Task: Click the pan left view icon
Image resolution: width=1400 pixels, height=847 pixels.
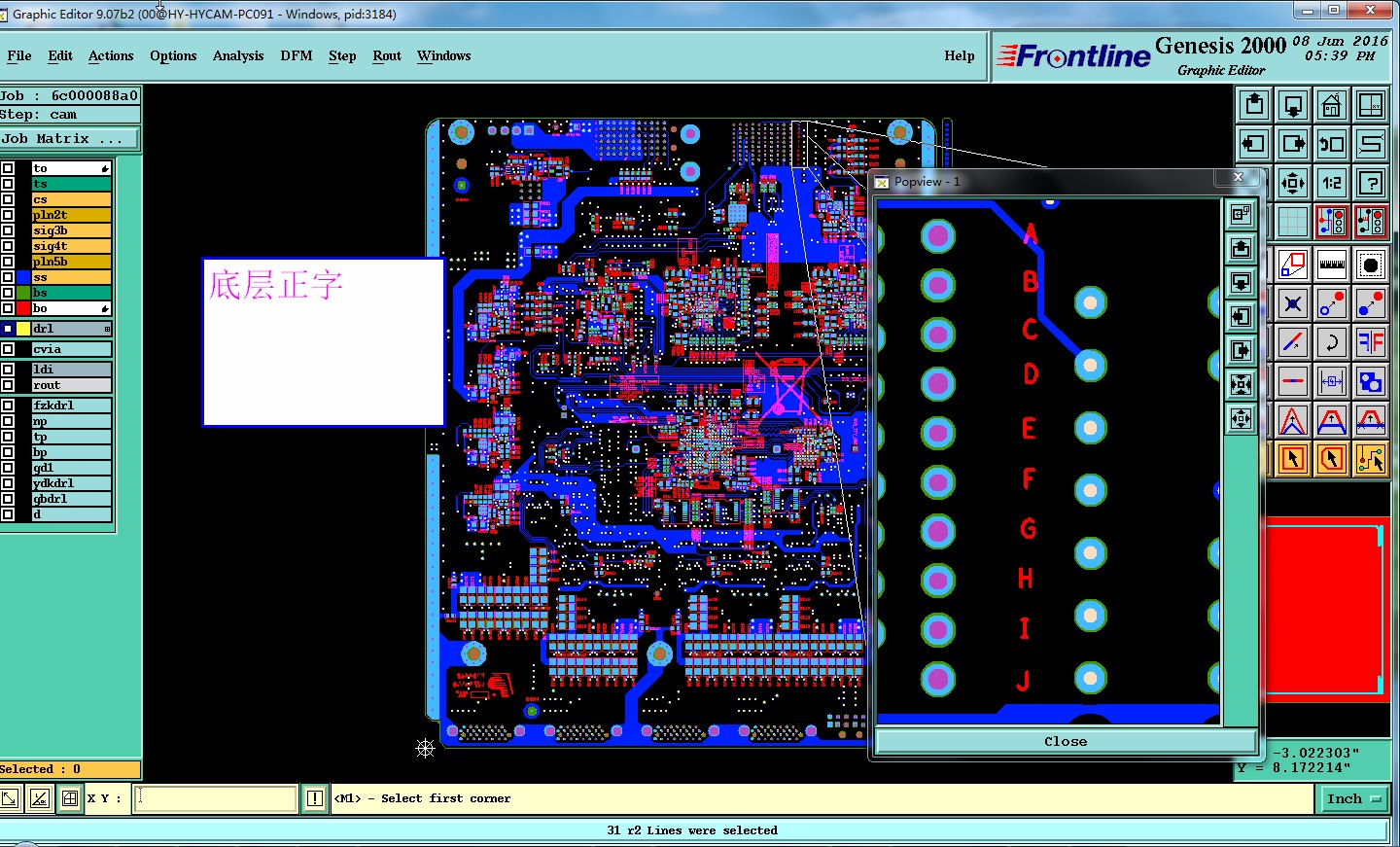Action: click(x=1254, y=144)
